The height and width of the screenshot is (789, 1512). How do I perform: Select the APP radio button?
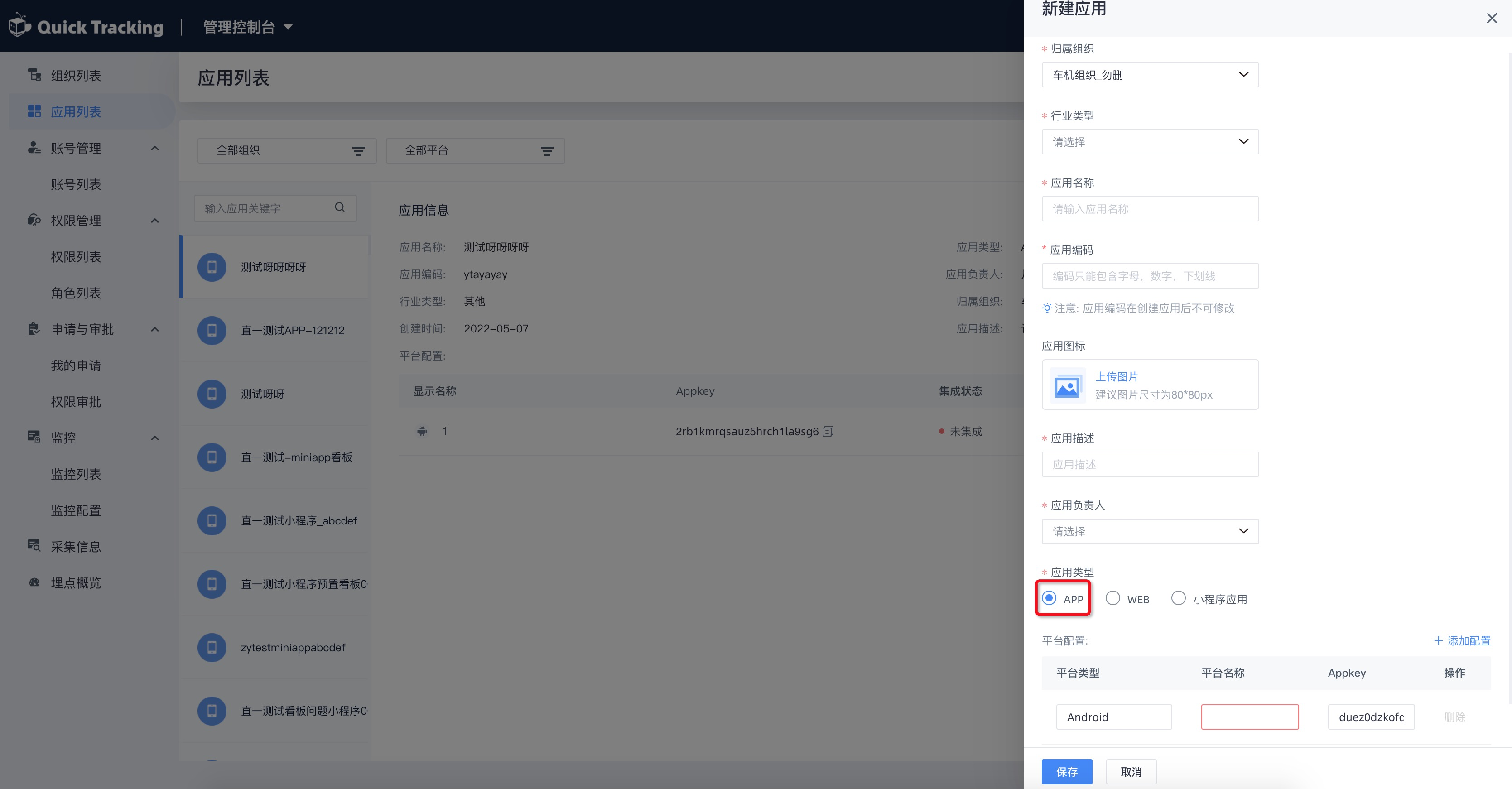(x=1049, y=598)
